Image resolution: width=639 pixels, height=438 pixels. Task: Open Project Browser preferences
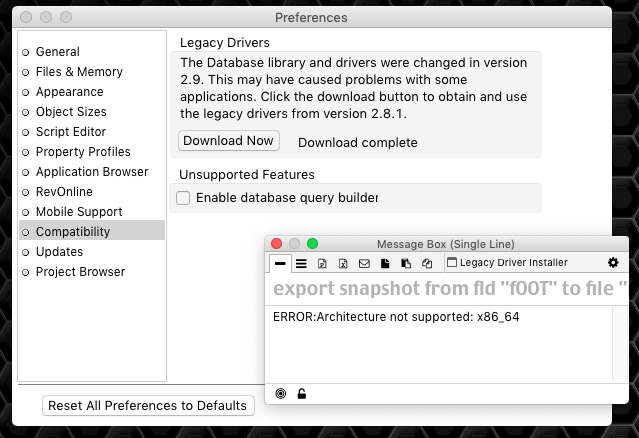pyautogui.click(x=92, y=271)
